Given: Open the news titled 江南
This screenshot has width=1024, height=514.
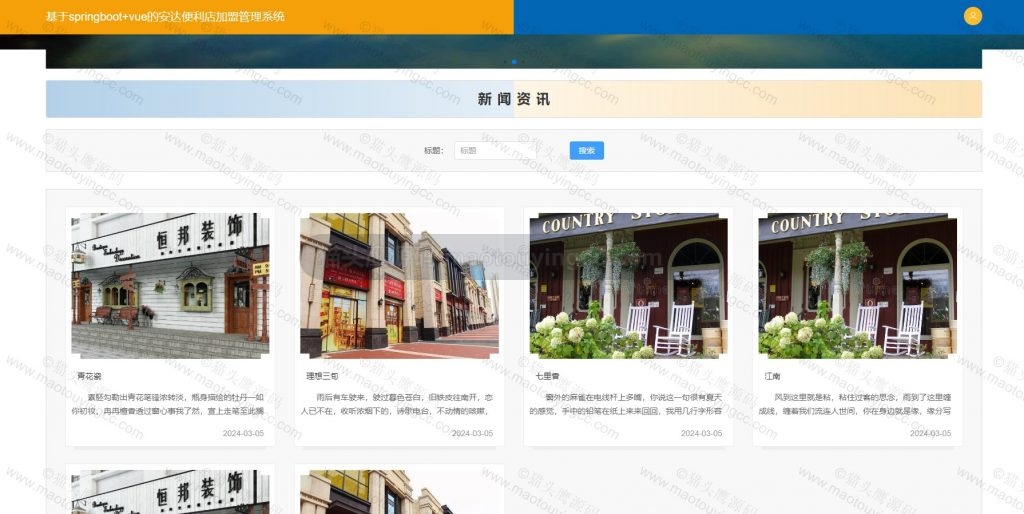Looking at the screenshot, I should 773,376.
